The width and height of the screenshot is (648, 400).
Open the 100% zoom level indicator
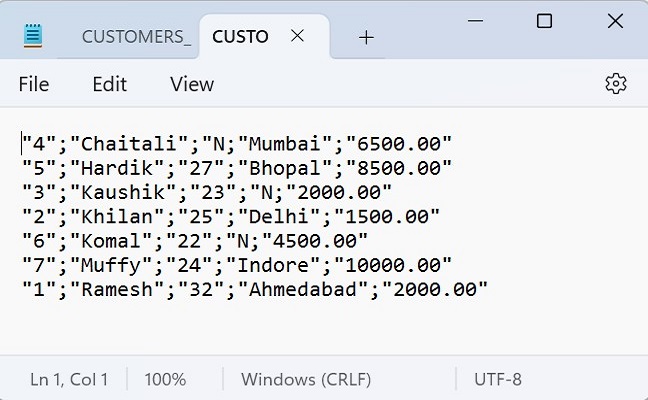click(x=165, y=379)
